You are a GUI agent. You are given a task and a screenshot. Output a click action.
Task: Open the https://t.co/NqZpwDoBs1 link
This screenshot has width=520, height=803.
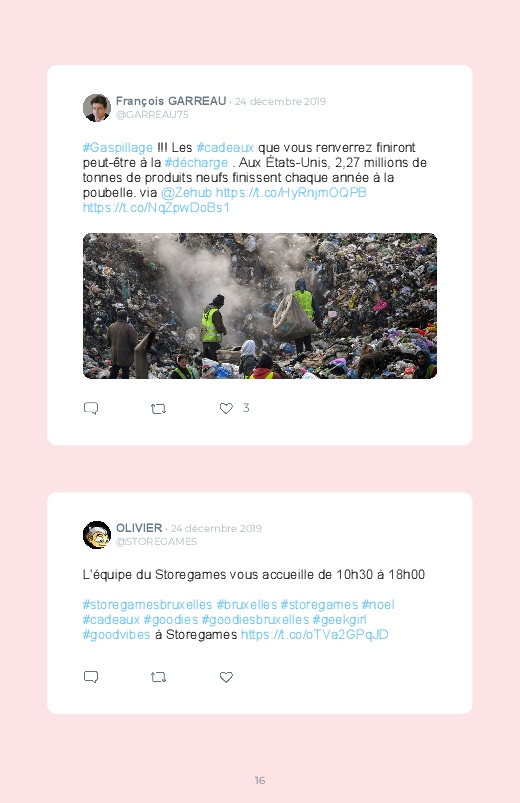coord(156,207)
